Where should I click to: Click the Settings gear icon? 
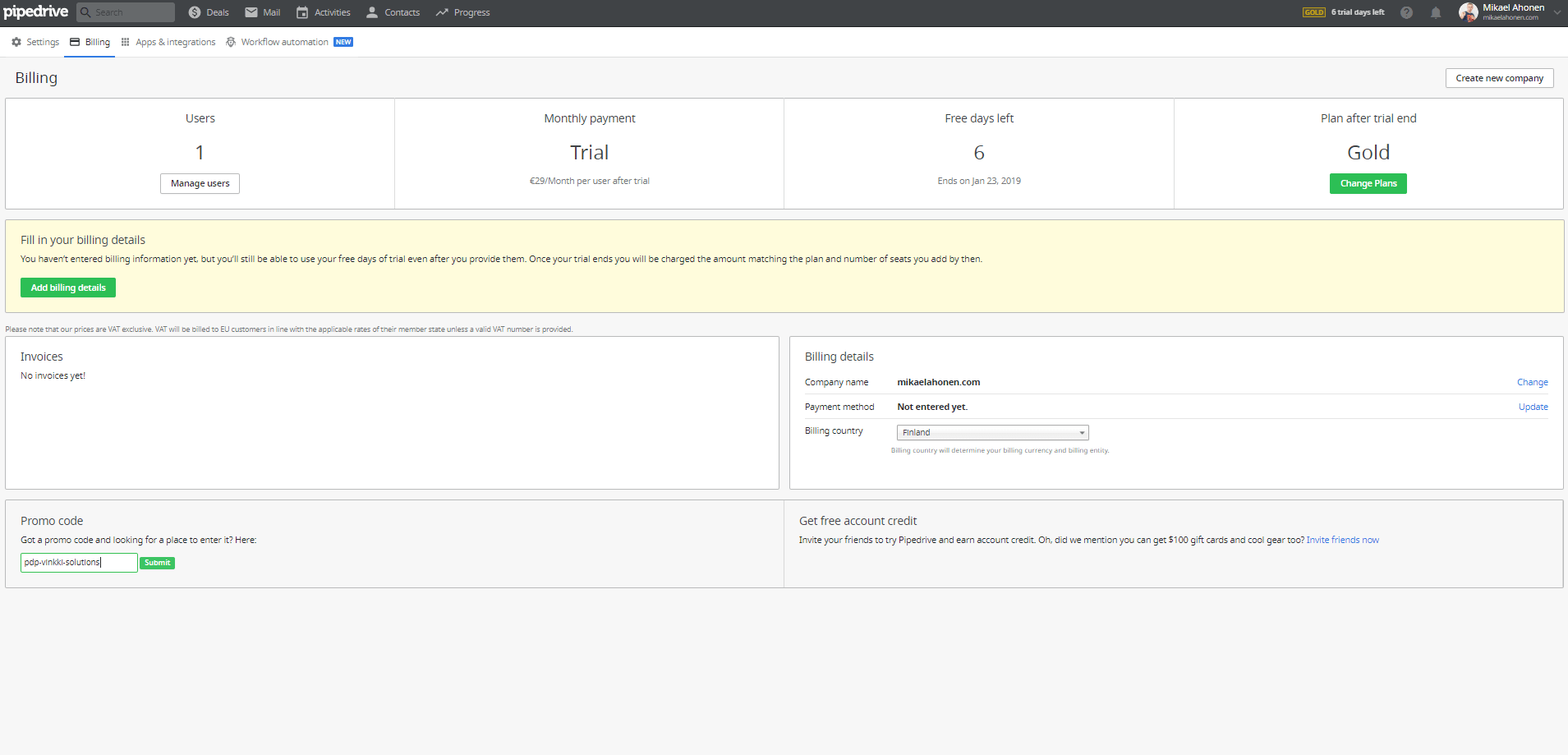coord(16,42)
